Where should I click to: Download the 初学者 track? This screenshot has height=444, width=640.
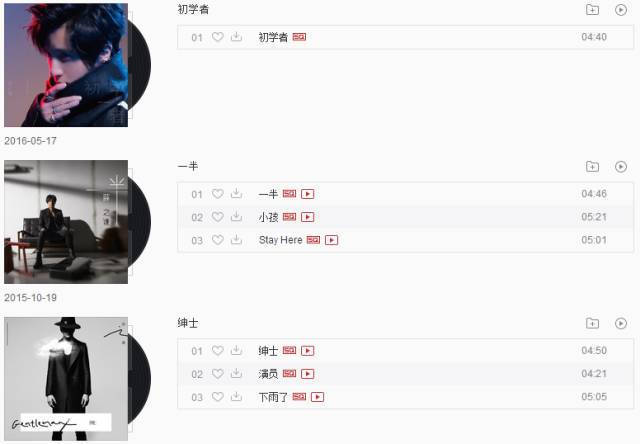point(236,37)
